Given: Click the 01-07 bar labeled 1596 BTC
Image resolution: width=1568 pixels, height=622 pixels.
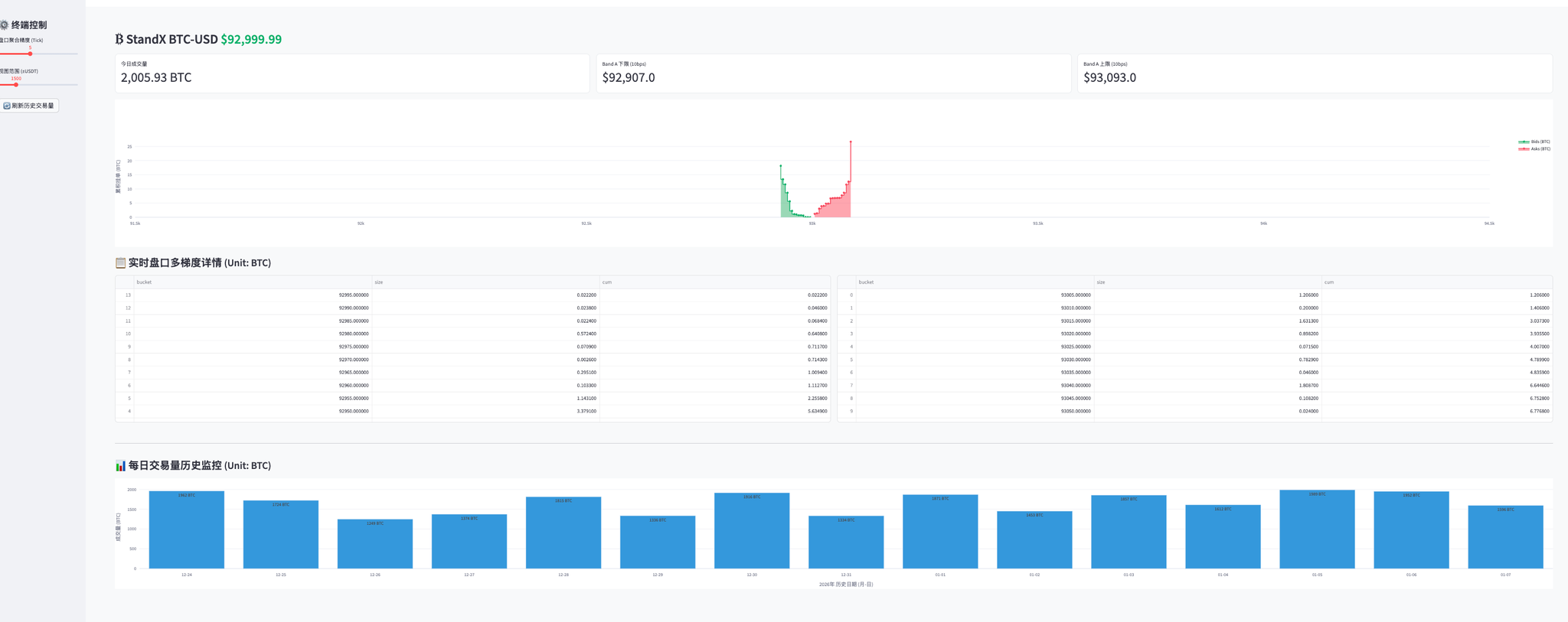Looking at the screenshot, I should click(x=1505, y=537).
